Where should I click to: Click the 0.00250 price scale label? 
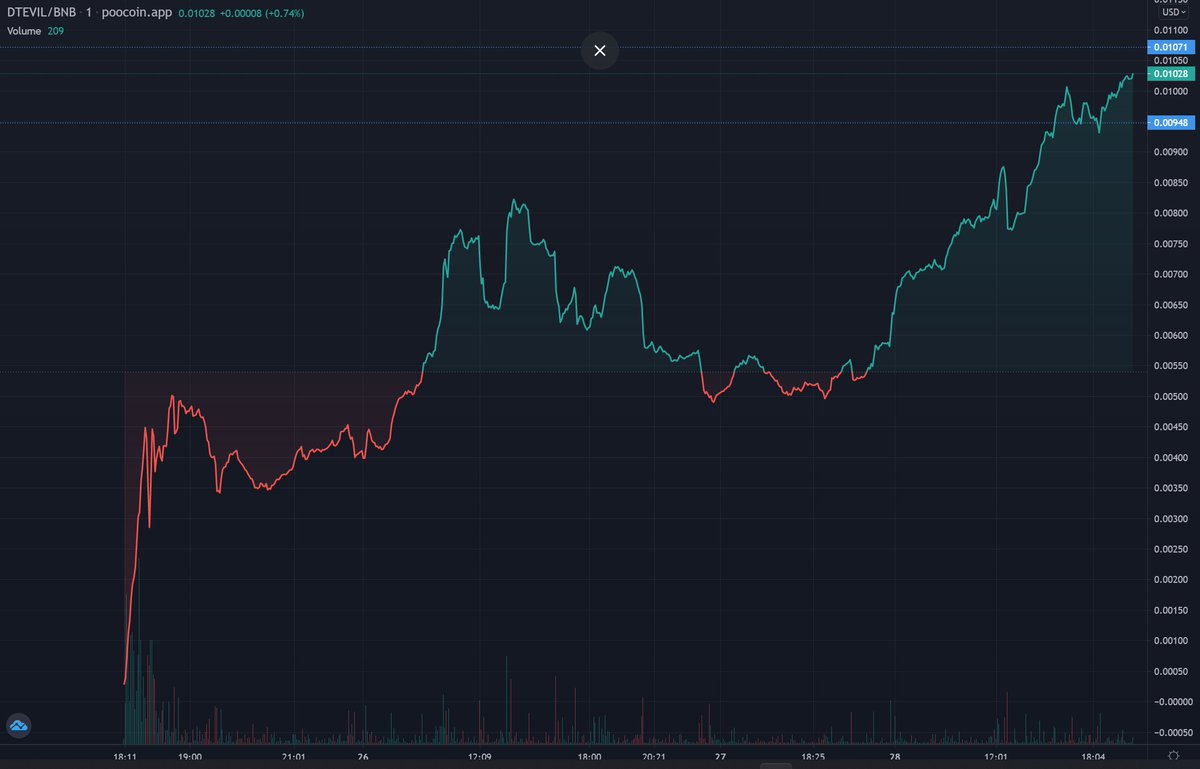point(1170,550)
